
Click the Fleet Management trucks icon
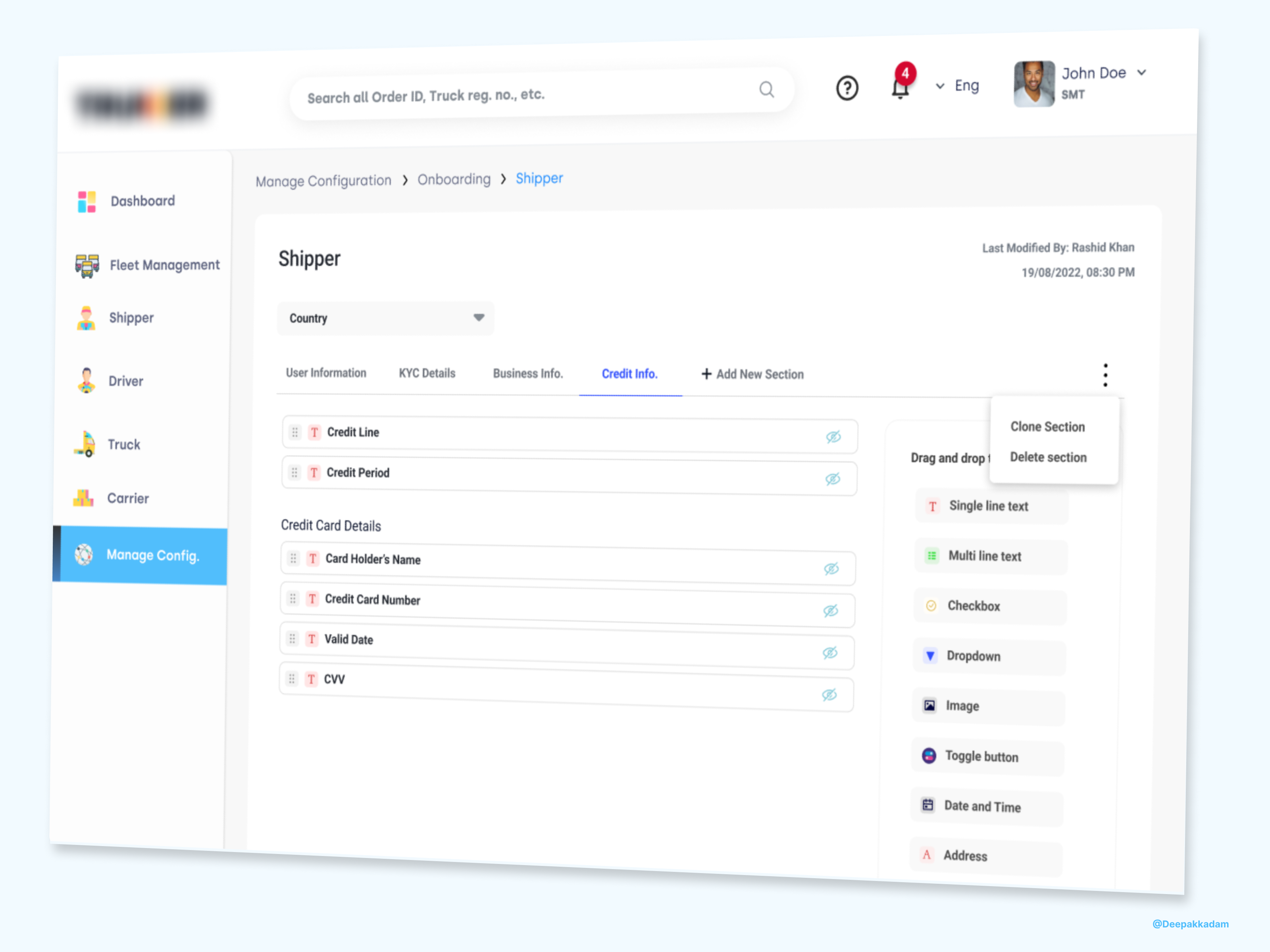pyautogui.click(x=87, y=266)
